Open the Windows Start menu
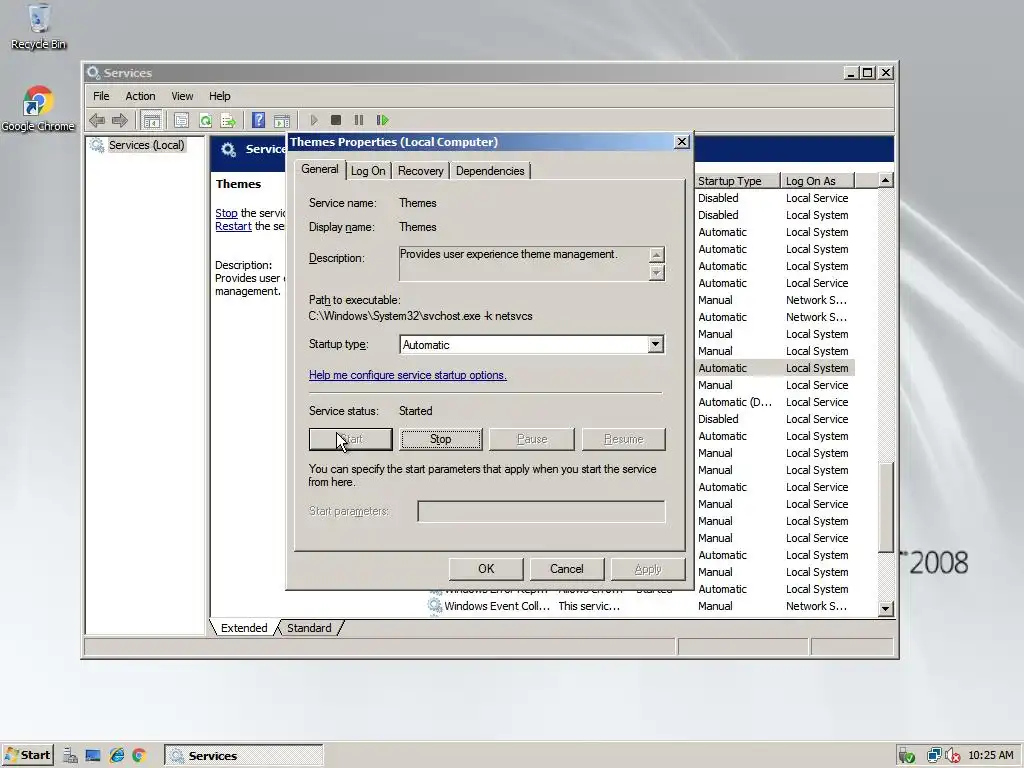The height and width of the screenshot is (768, 1024). pyautogui.click(x=27, y=756)
